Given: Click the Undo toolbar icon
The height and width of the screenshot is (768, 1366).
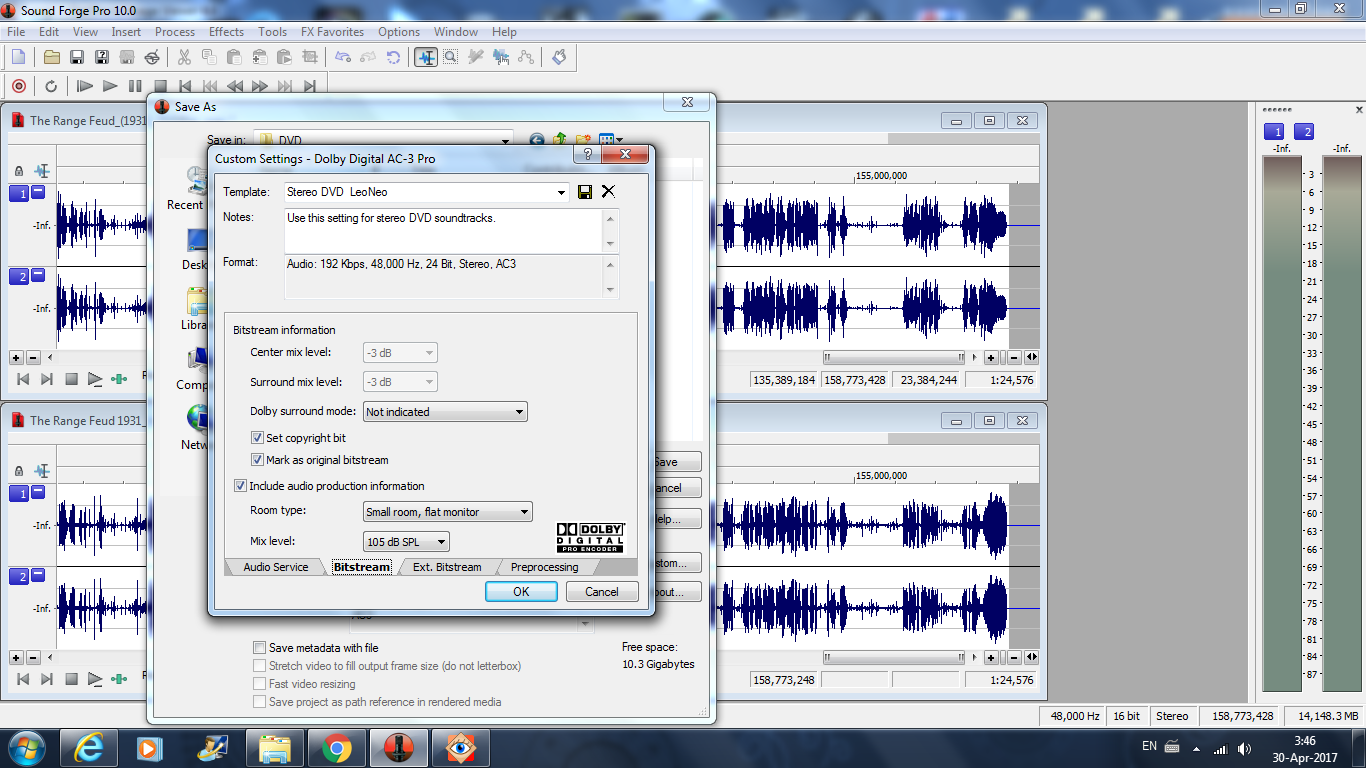Looking at the screenshot, I should [x=343, y=57].
